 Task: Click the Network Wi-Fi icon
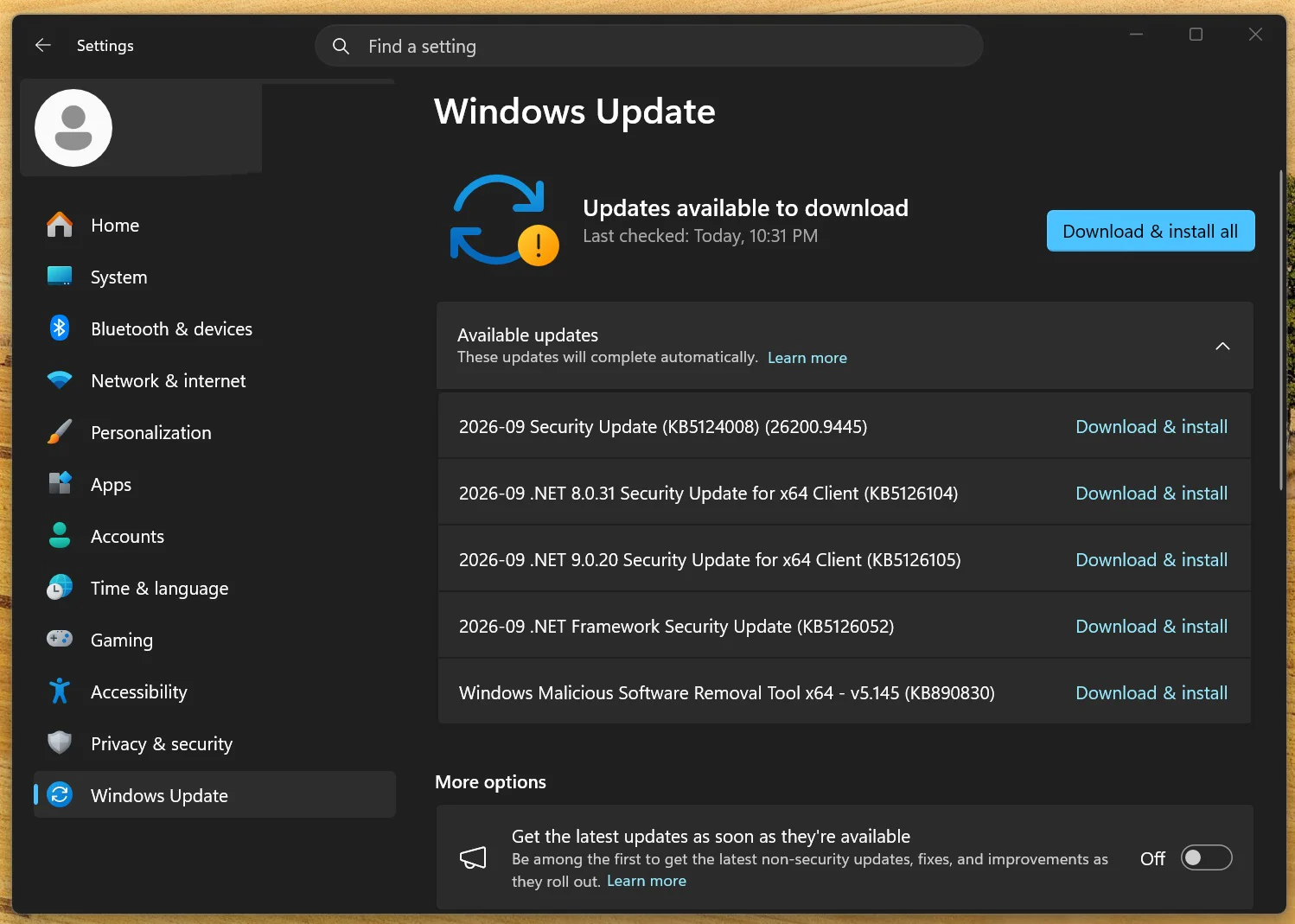pos(60,380)
